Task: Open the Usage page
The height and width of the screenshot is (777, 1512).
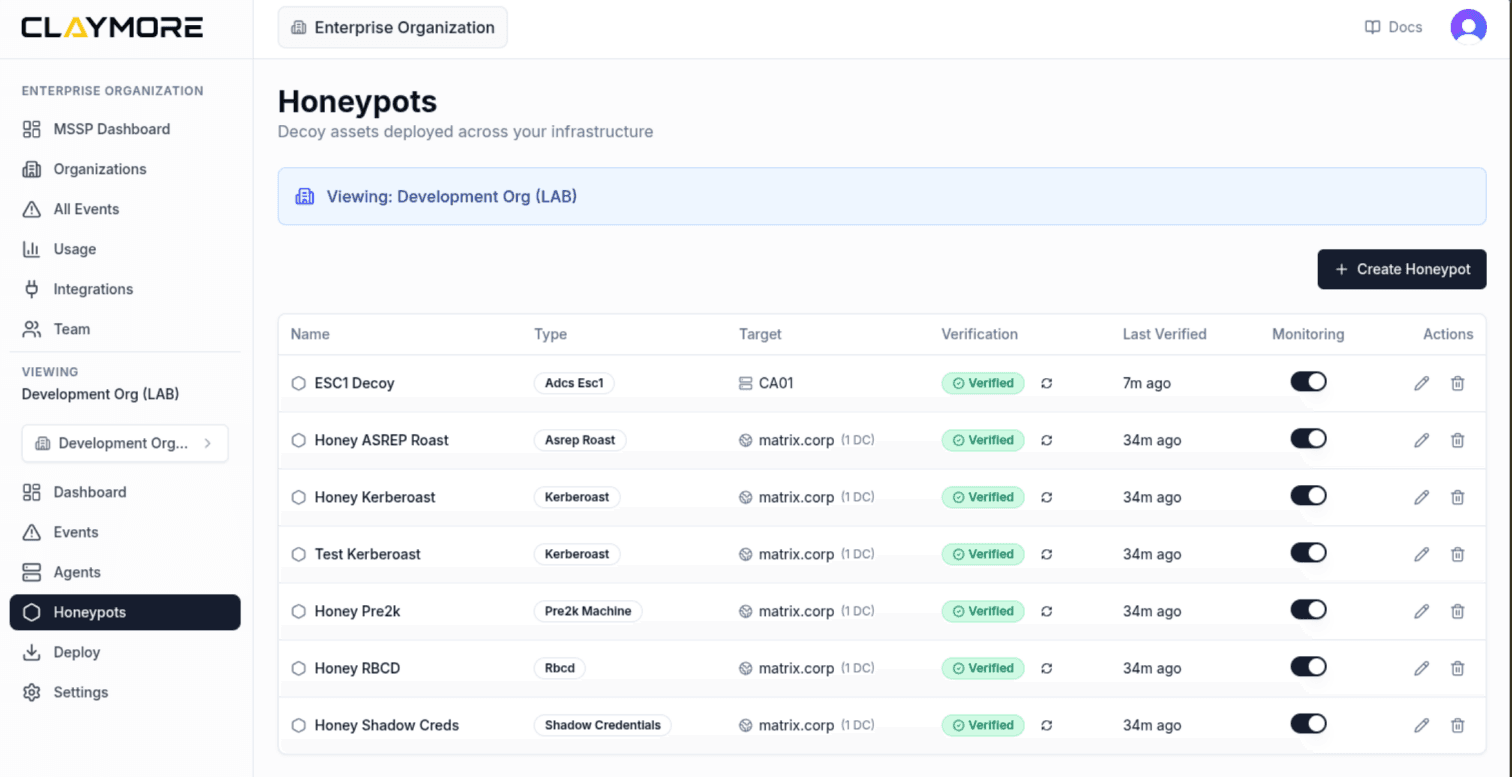Action: [x=125, y=249]
